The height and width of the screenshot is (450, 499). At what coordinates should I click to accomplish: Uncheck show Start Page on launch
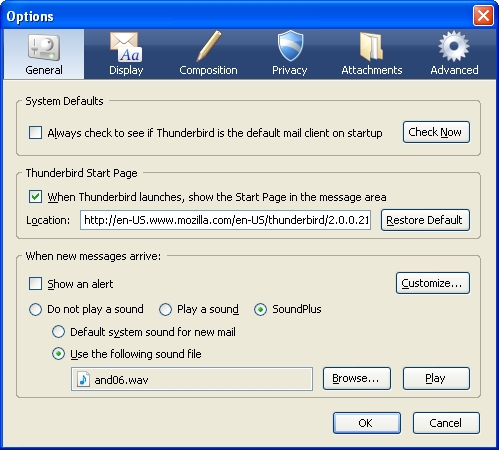pos(35,197)
